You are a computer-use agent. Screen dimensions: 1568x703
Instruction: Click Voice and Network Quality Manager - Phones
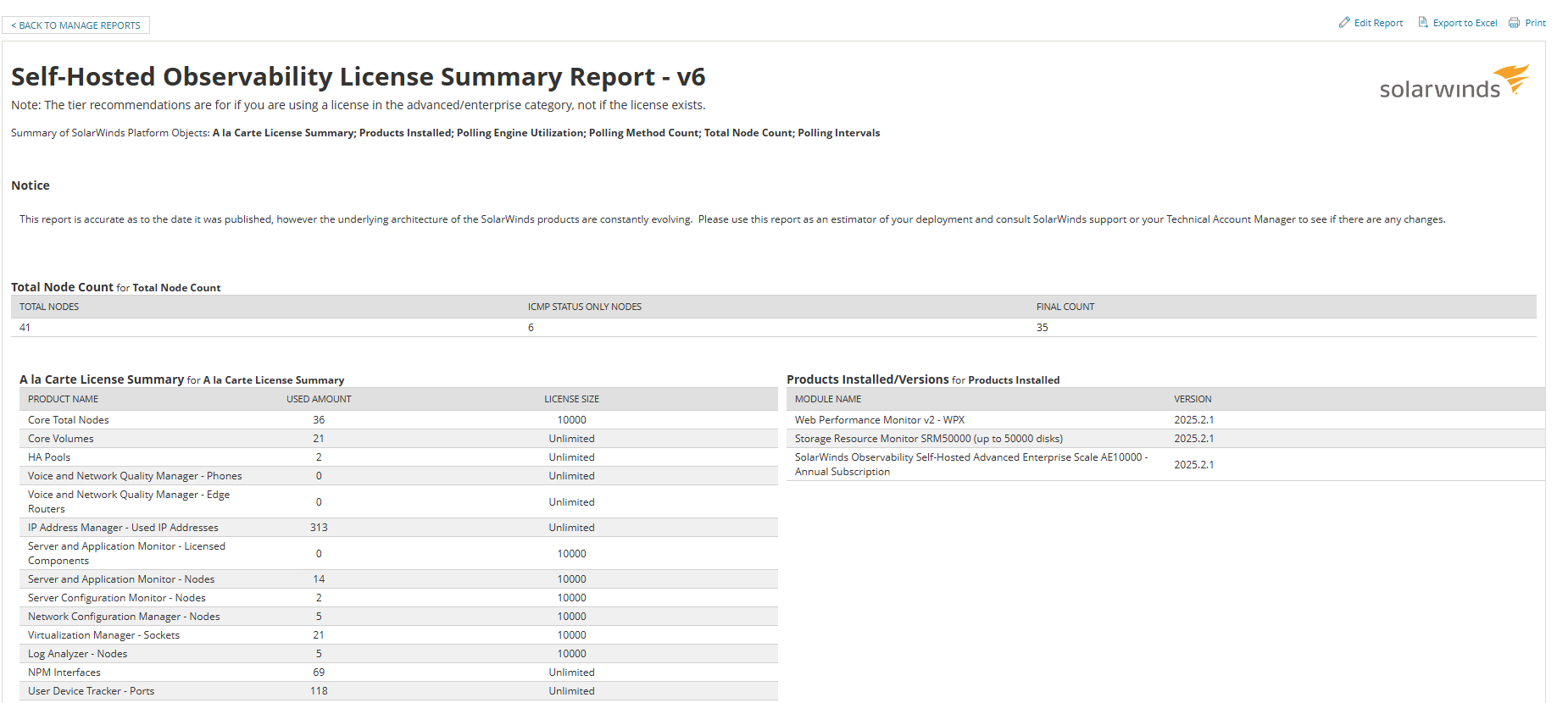135,476
